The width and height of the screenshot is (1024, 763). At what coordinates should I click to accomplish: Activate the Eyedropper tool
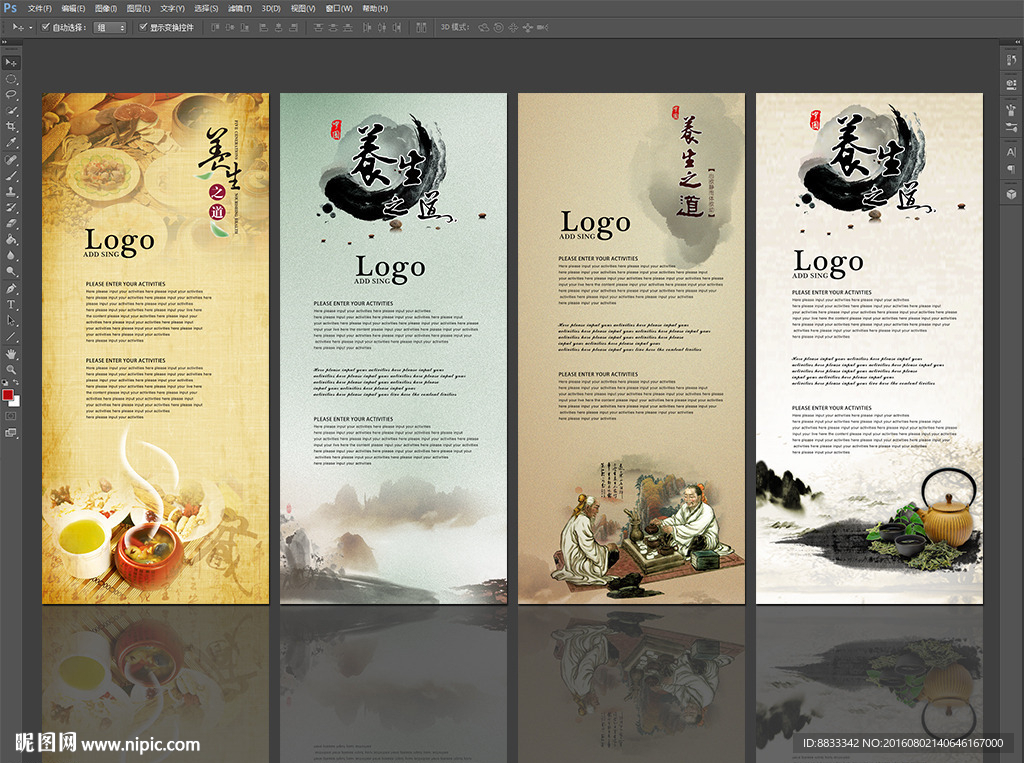[11, 143]
